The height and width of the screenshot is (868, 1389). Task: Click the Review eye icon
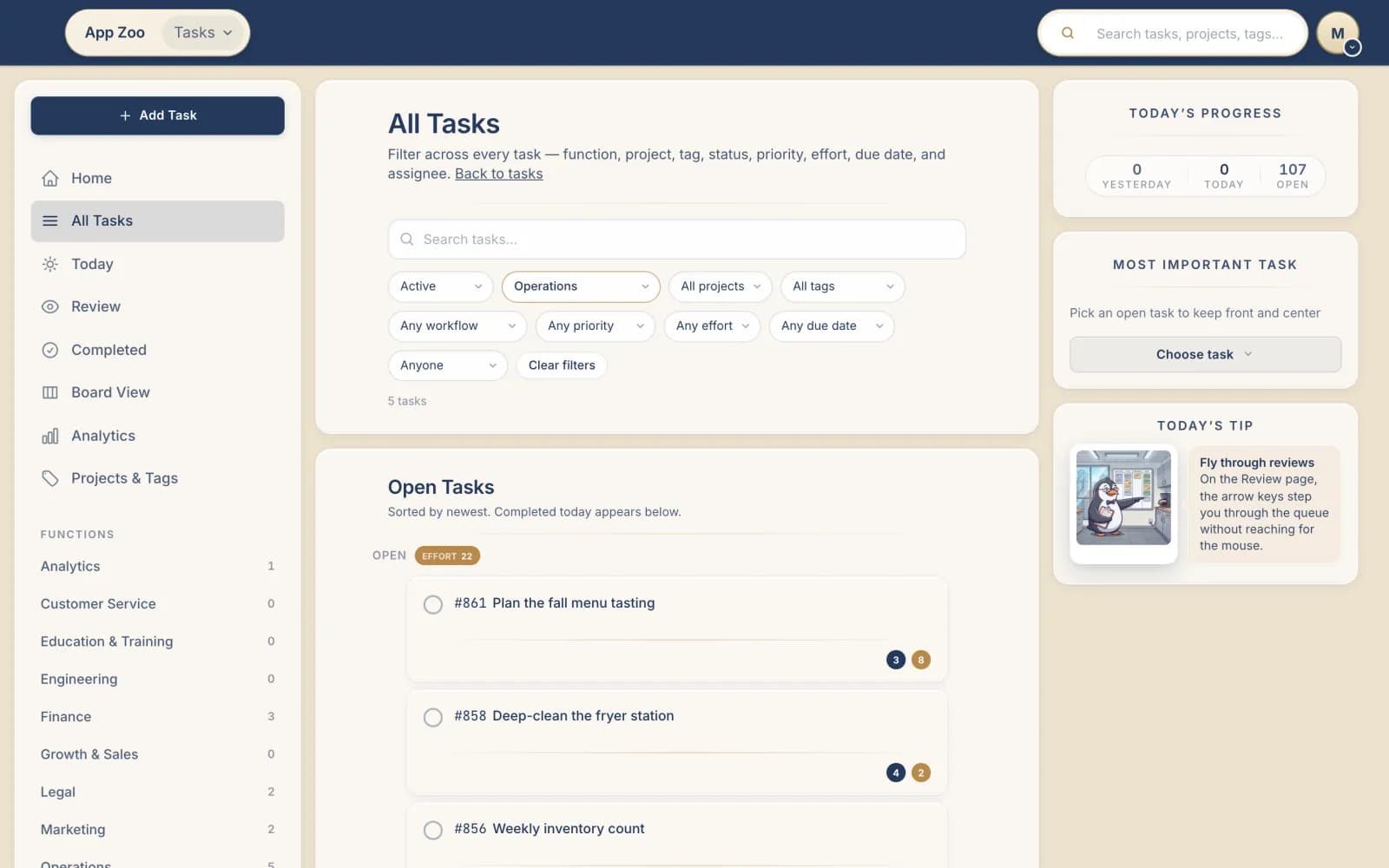coord(50,306)
